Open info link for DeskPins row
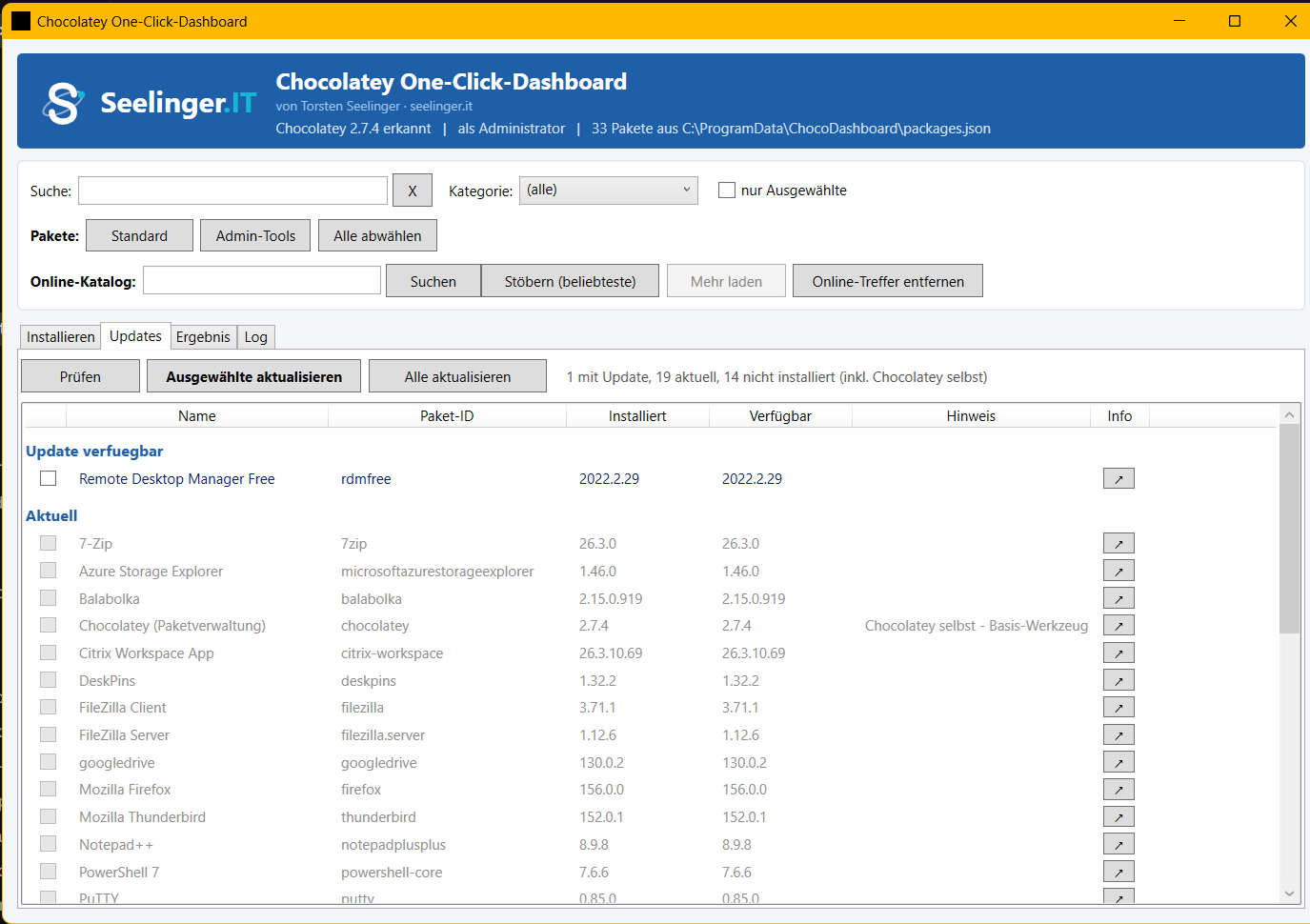 tap(1119, 681)
